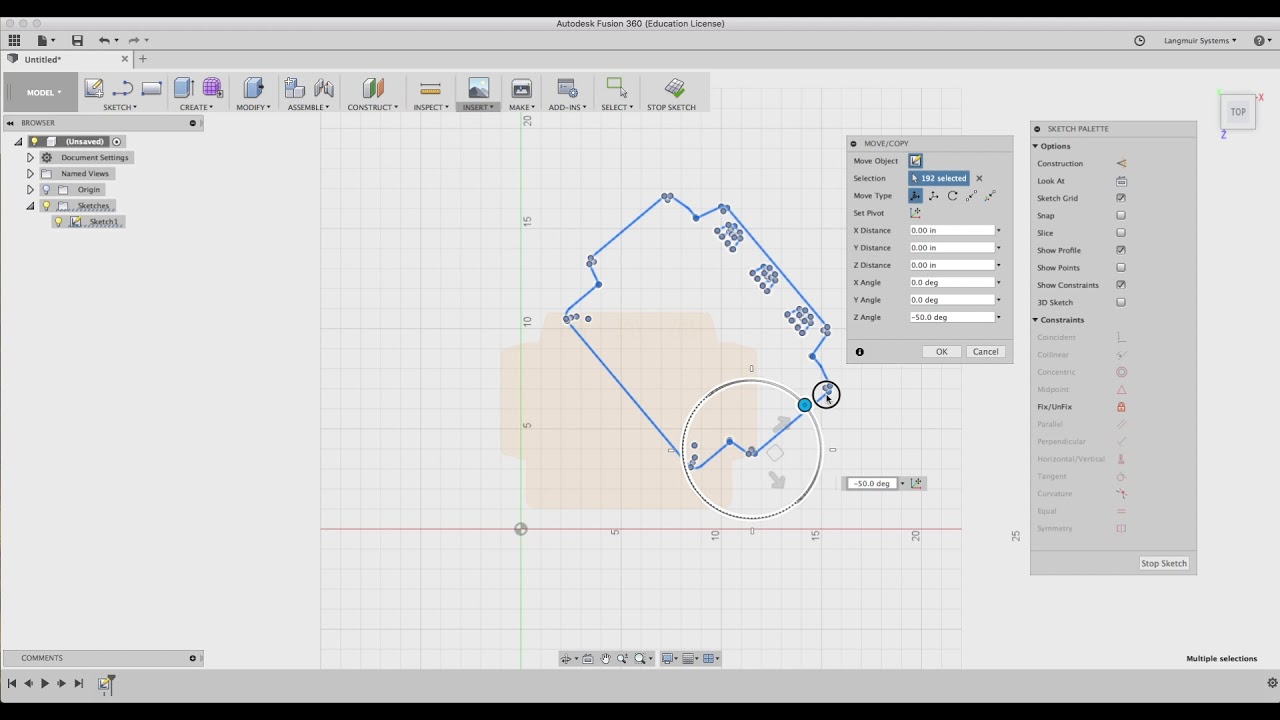This screenshot has height=720, width=1280.
Task: Select the Zoom magnifier tool
Action: [625, 659]
